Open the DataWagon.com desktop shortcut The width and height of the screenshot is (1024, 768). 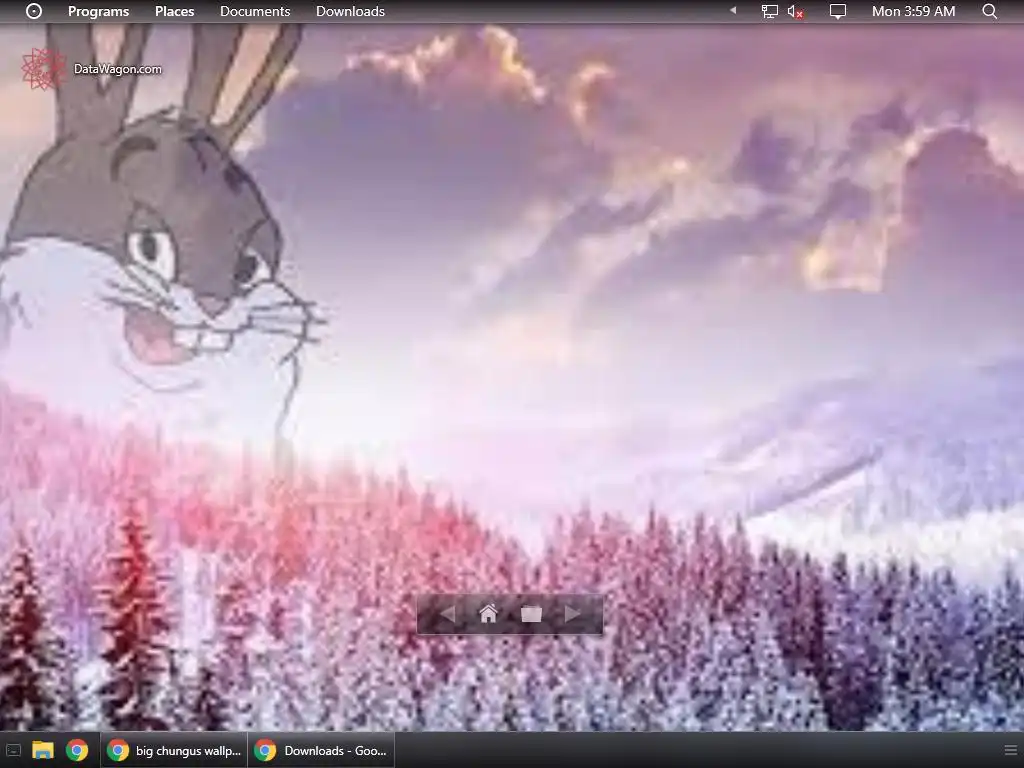click(x=91, y=69)
